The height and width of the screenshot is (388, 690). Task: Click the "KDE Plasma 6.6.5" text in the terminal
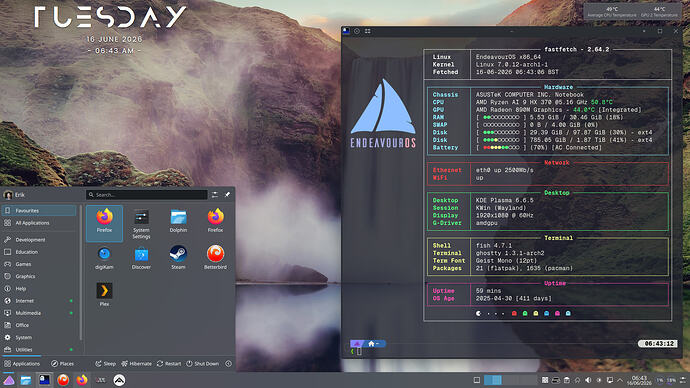pos(504,200)
